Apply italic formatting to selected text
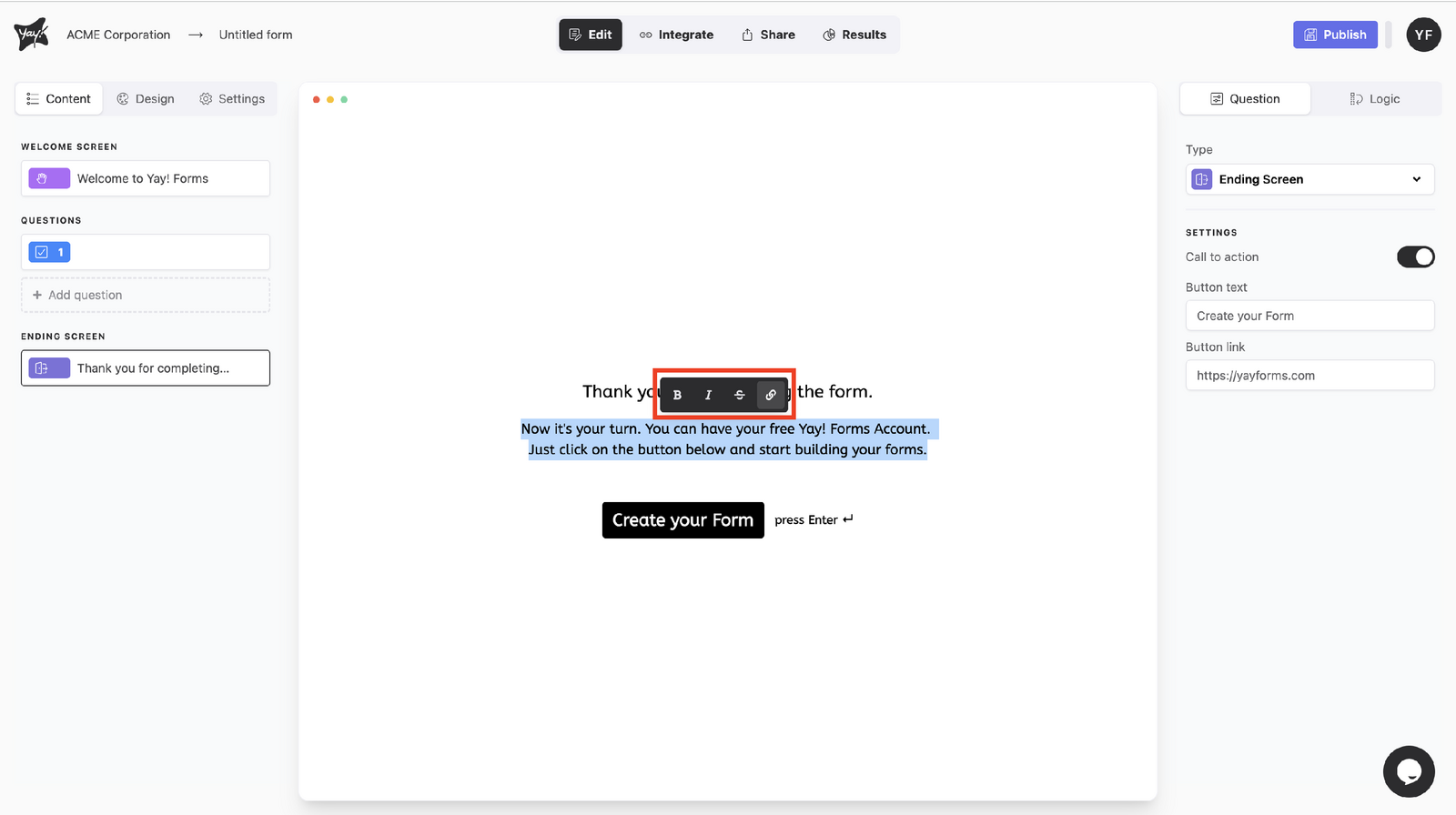Image resolution: width=1456 pixels, height=815 pixels. pos(708,395)
